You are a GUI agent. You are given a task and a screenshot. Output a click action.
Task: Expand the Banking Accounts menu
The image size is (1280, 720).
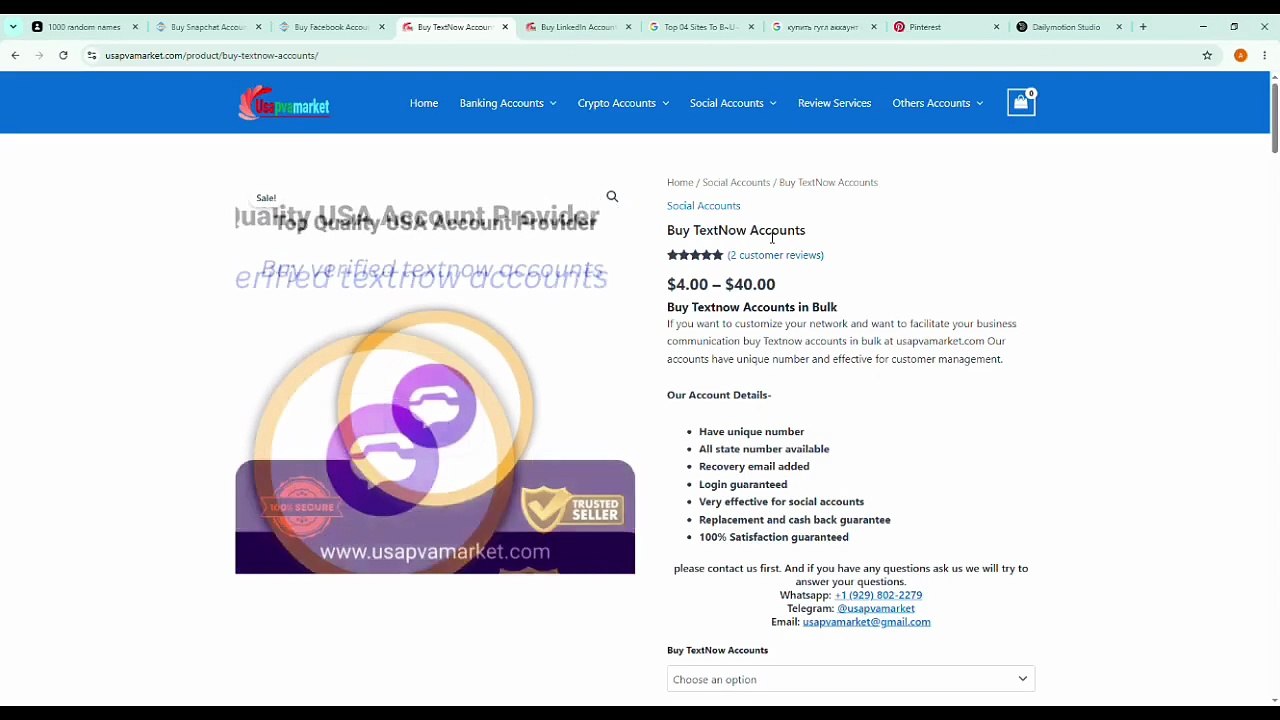pyautogui.click(x=508, y=103)
